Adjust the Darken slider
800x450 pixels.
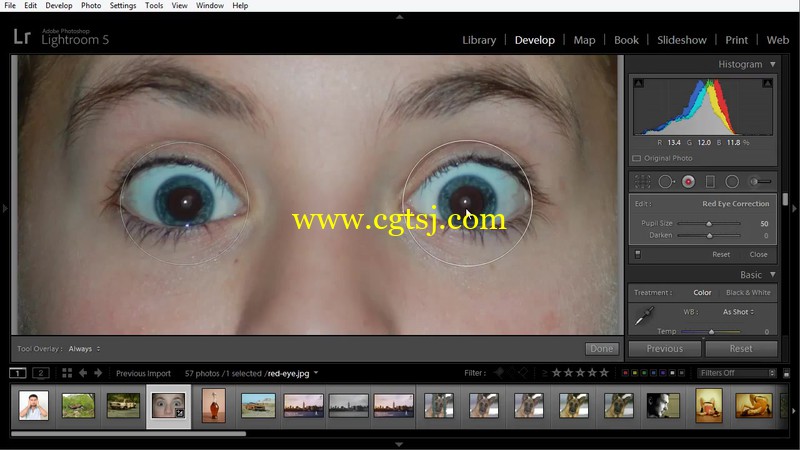(x=709, y=235)
